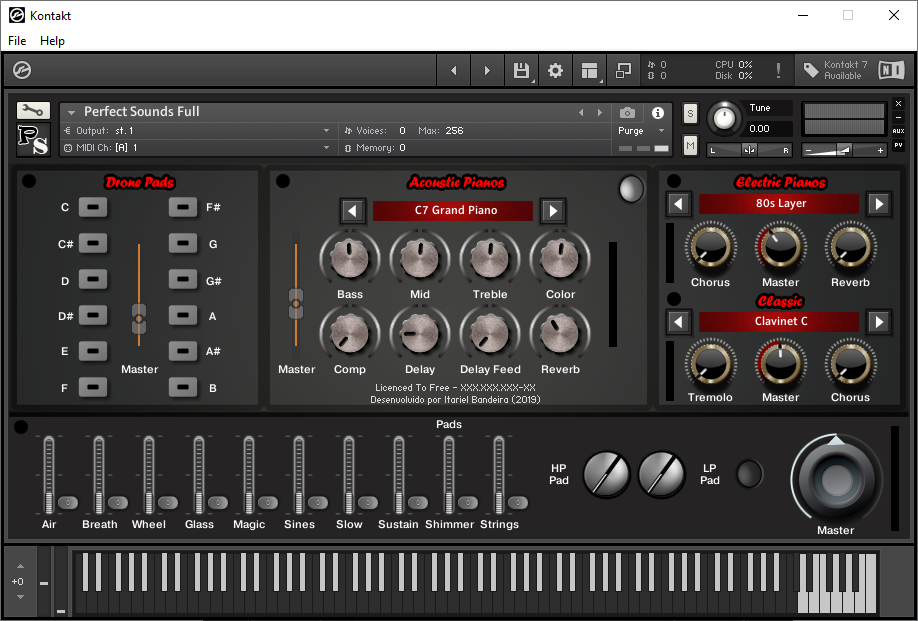The height and width of the screenshot is (621, 918).
Task: Click the Acoustic Pianos Master slider handle
Action: [296, 303]
